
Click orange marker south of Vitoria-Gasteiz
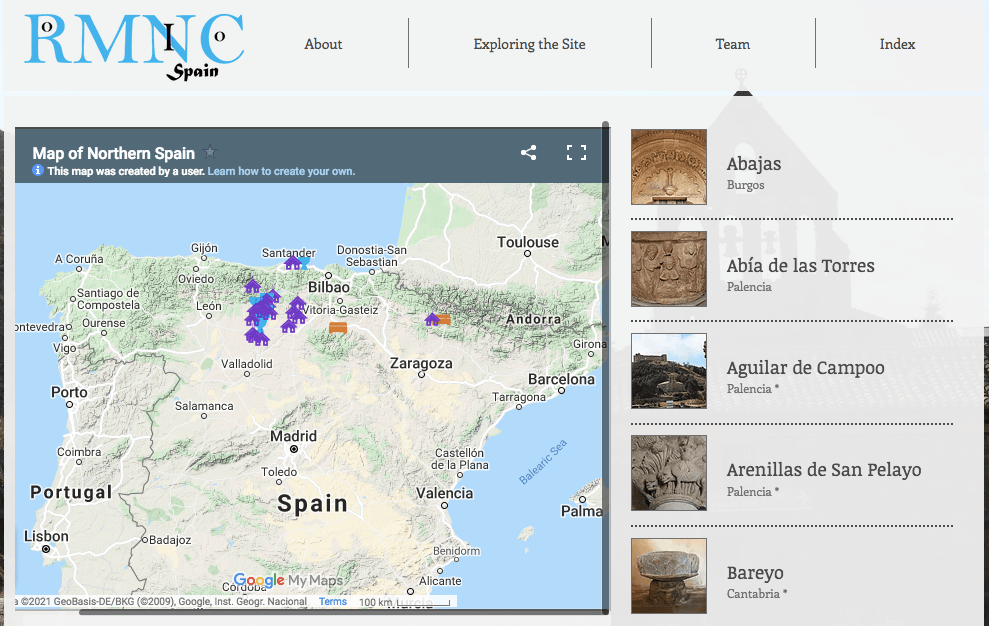(338, 327)
